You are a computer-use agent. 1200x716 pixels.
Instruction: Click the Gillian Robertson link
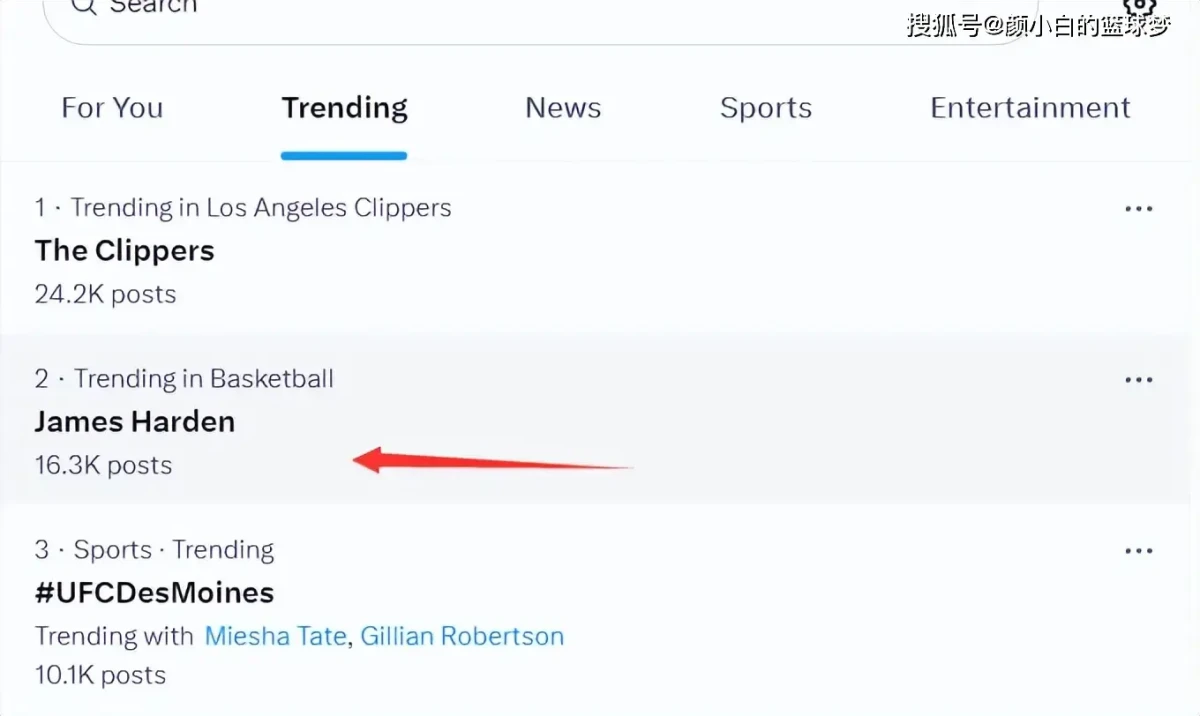tap(462, 636)
